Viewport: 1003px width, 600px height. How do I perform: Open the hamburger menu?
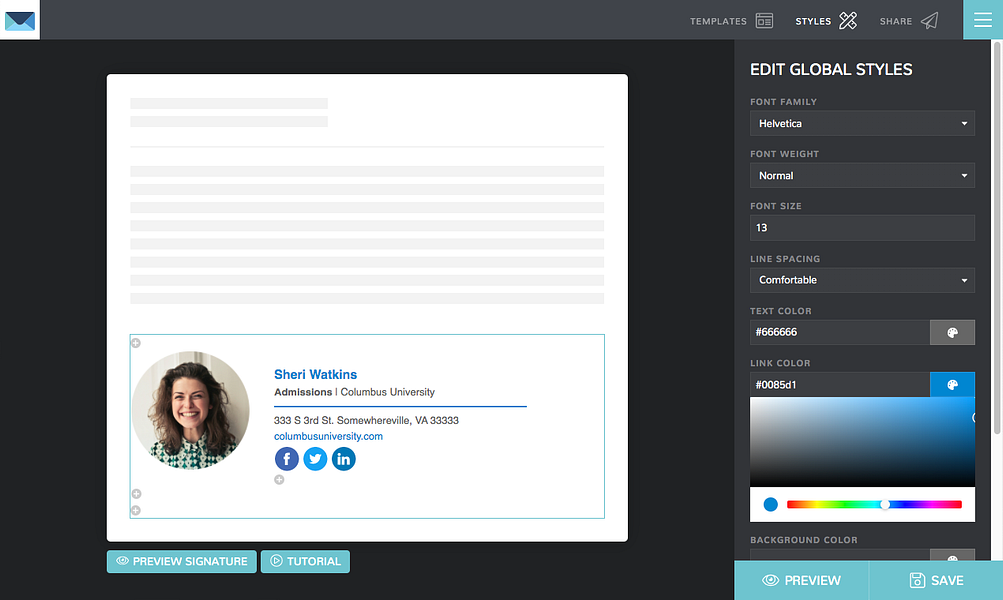(x=983, y=20)
